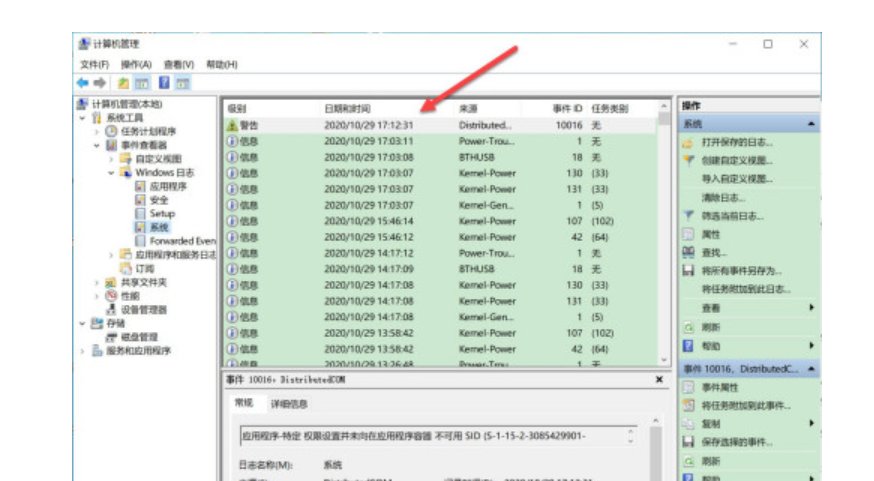Image resolution: width=874 pixels, height=481 pixels.
Task: Switch to the 详细信息 tab
Action: click(x=289, y=404)
